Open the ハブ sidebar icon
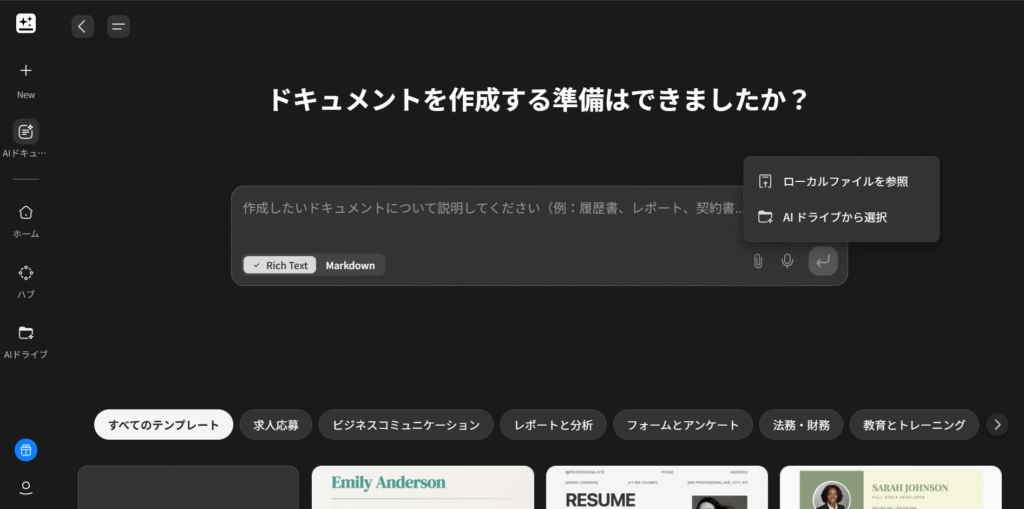Viewport: 1024px width, 509px height. coord(26,273)
